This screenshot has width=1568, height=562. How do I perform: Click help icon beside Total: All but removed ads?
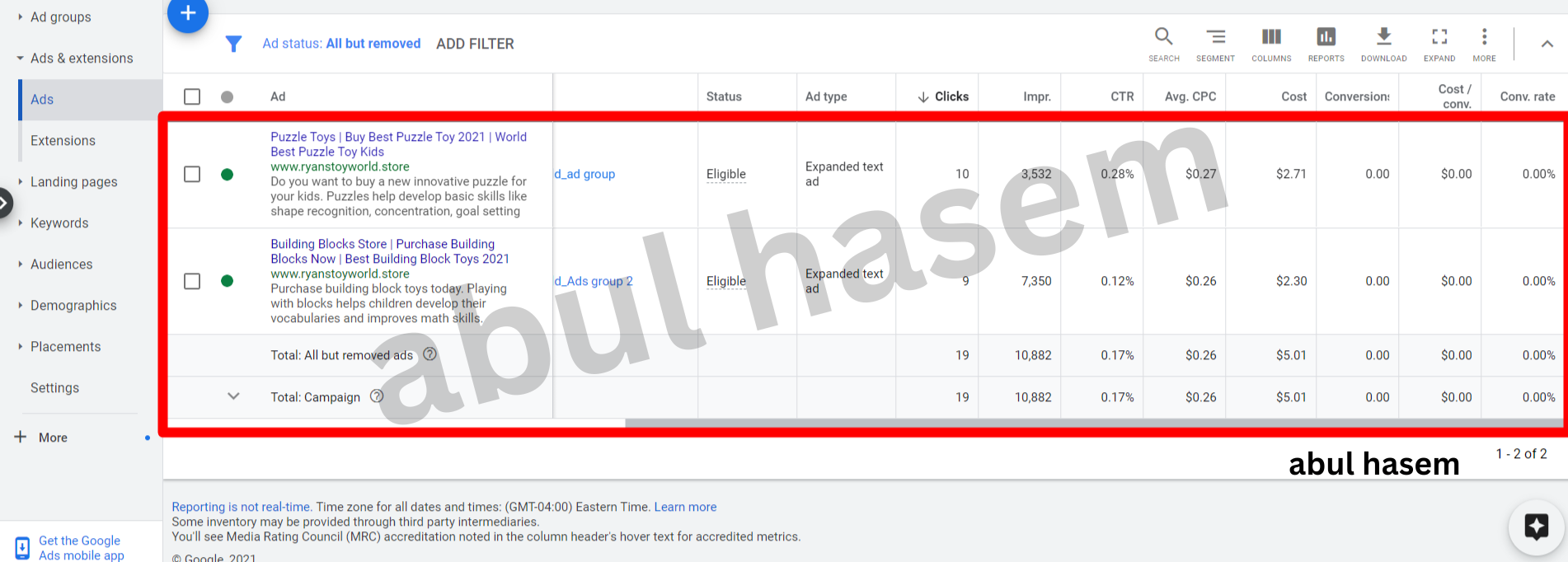click(430, 354)
